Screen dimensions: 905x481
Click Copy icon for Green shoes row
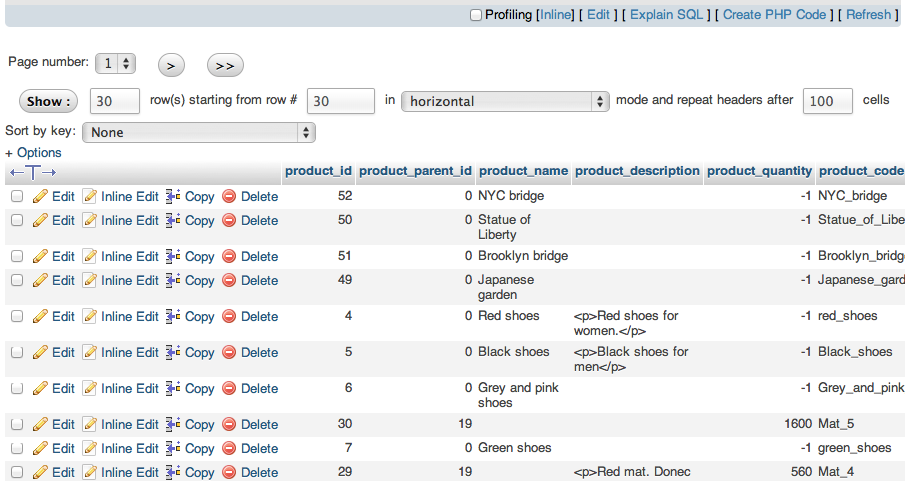click(172, 448)
